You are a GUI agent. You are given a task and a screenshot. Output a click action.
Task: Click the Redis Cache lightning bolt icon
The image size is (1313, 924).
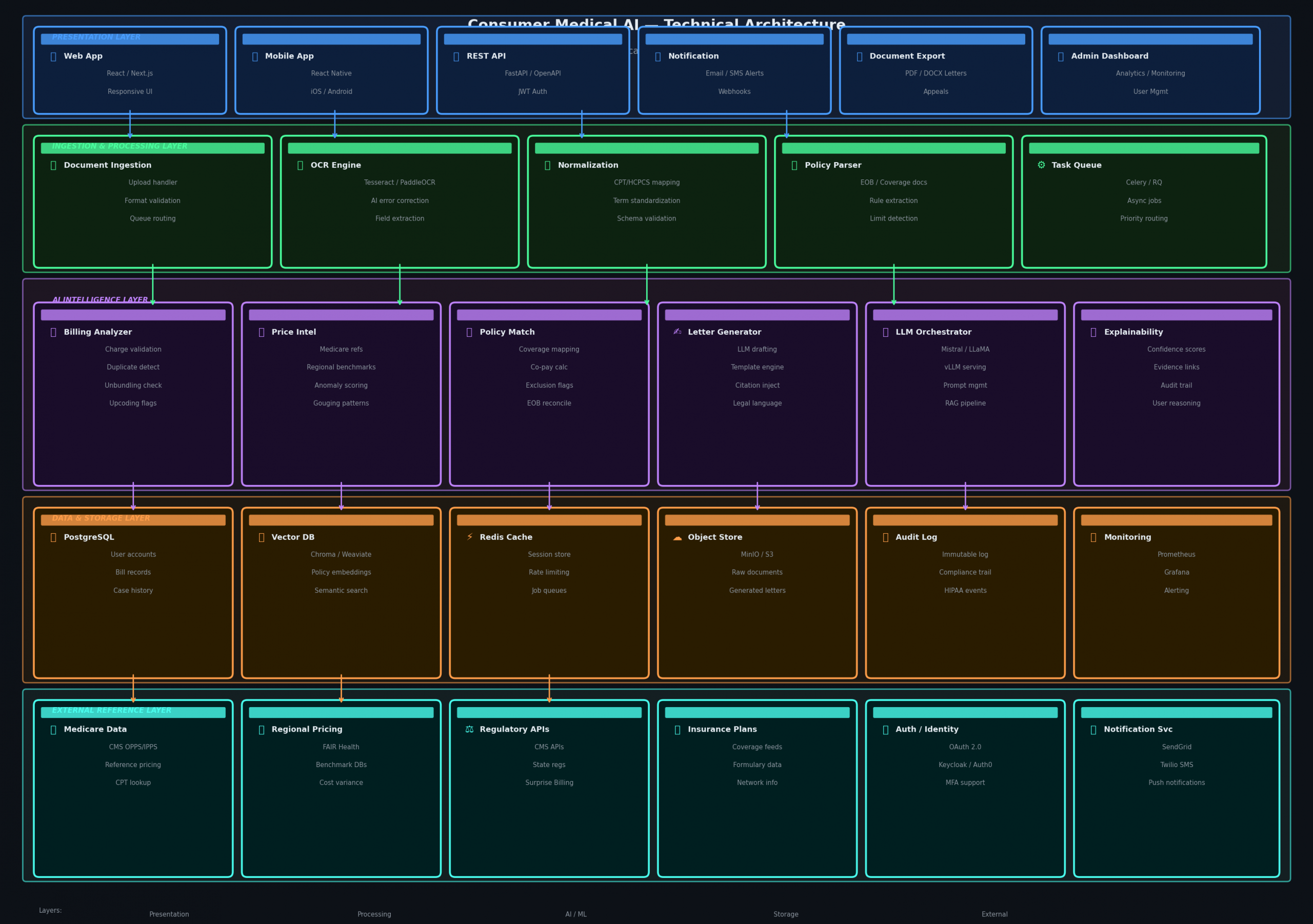tap(469, 537)
